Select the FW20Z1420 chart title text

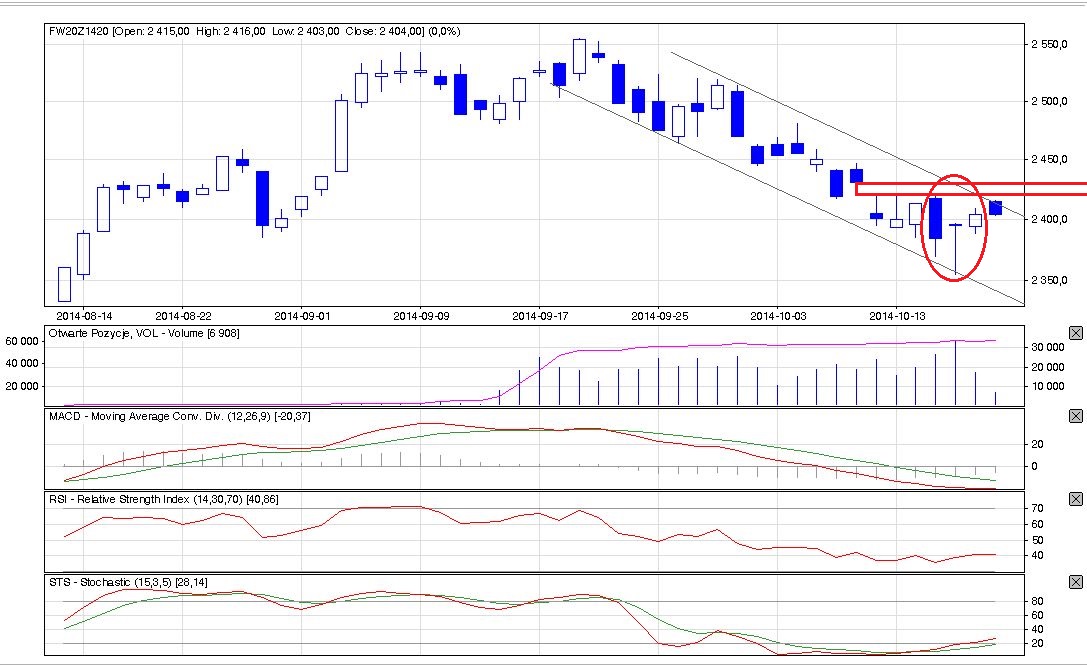click(x=254, y=31)
